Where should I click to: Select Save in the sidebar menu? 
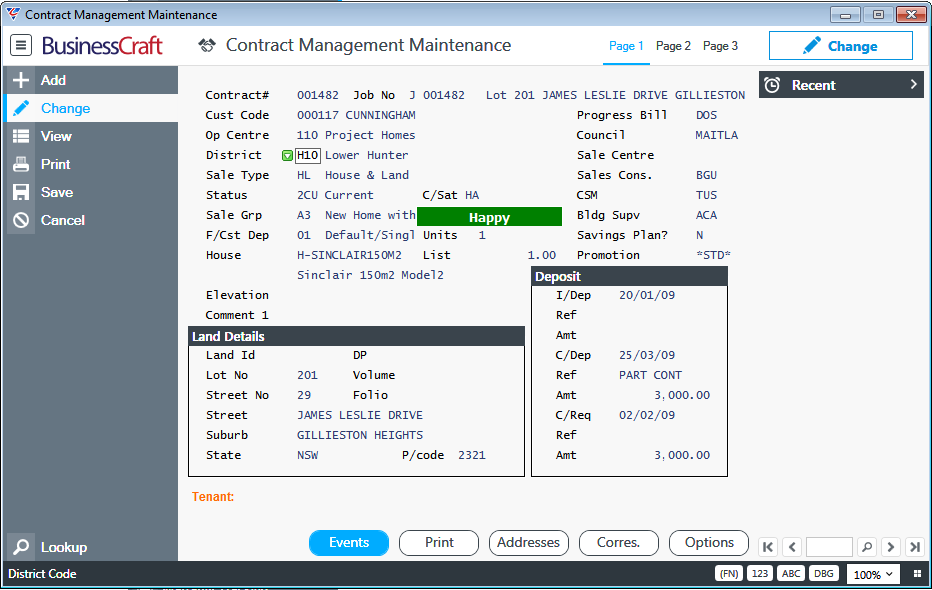pos(91,192)
